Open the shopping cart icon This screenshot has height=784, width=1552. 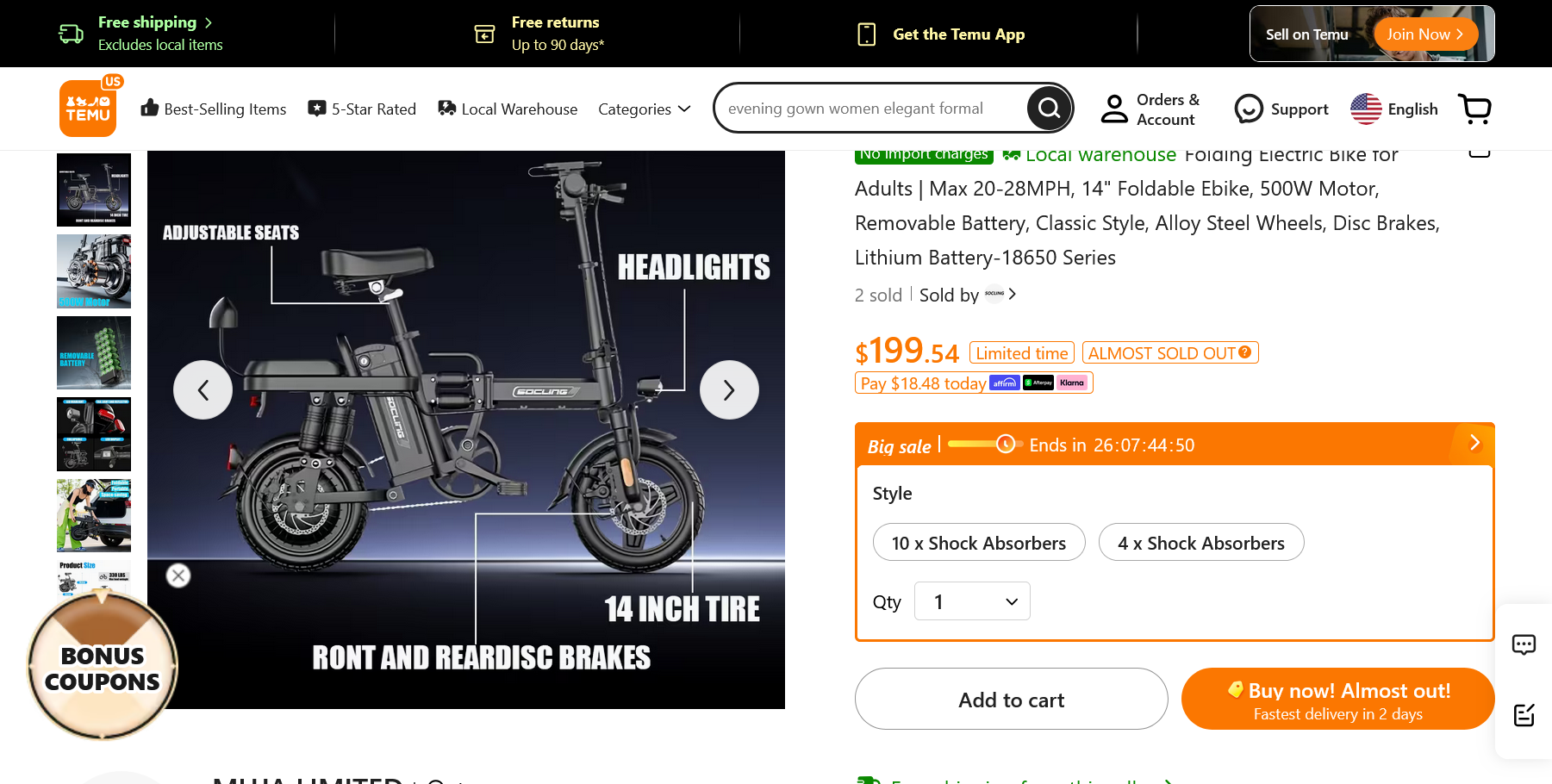point(1474,109)
